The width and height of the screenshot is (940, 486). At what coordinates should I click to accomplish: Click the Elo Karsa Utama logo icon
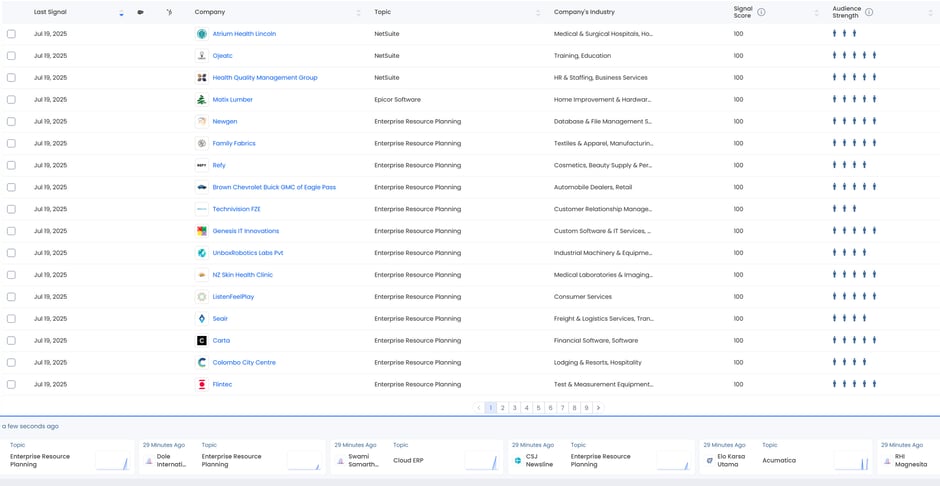click(x=709, y=460)
